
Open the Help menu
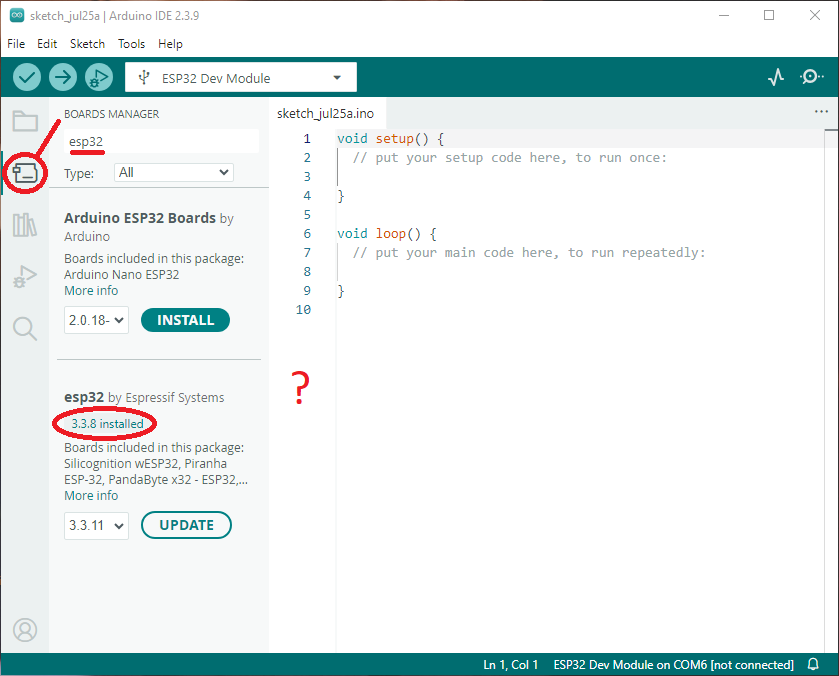pos(170,44)
